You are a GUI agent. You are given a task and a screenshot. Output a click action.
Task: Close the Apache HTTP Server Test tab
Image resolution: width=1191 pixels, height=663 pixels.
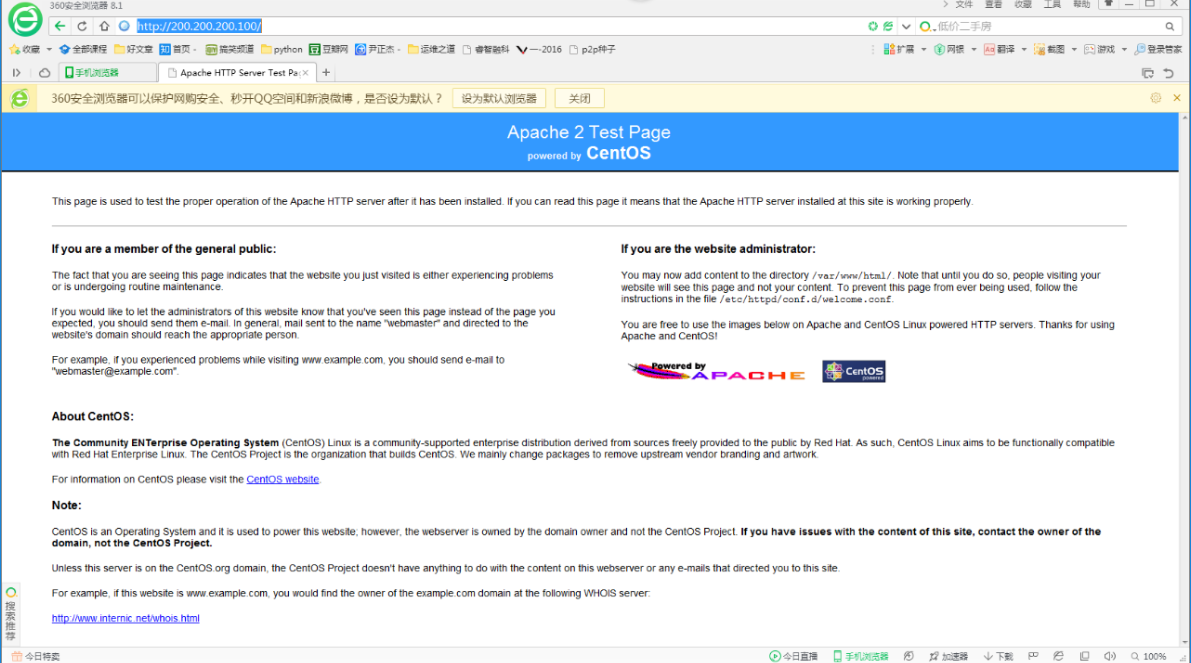305,73
